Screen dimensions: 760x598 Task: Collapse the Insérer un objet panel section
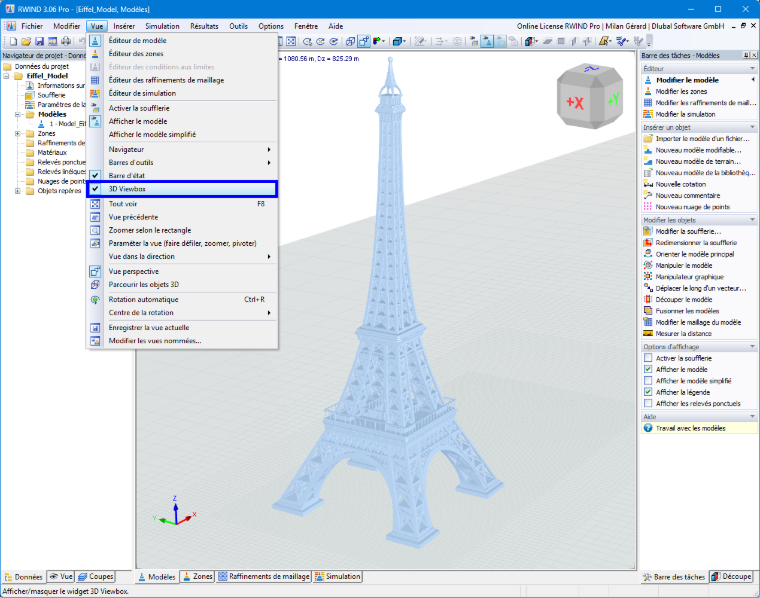(753, 127)
